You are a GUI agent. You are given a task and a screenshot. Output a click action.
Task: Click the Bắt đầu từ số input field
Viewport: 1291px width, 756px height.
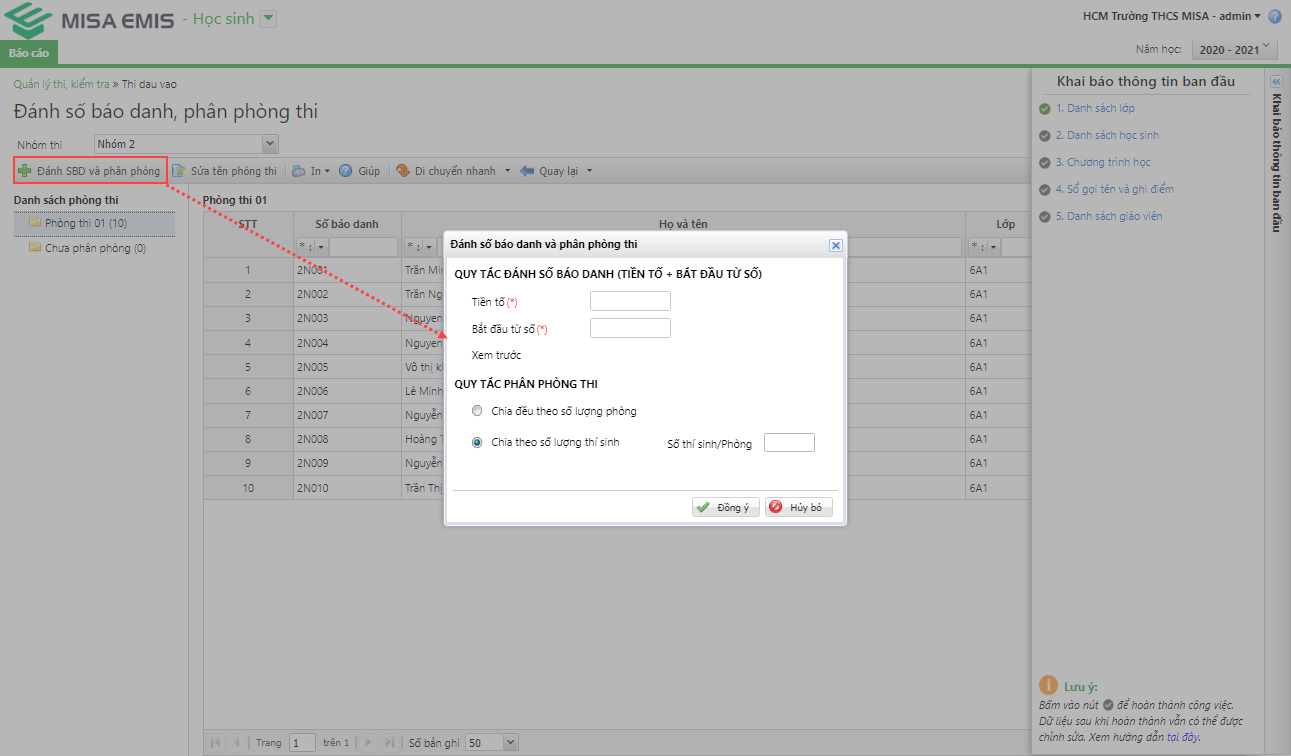[630, 328]
